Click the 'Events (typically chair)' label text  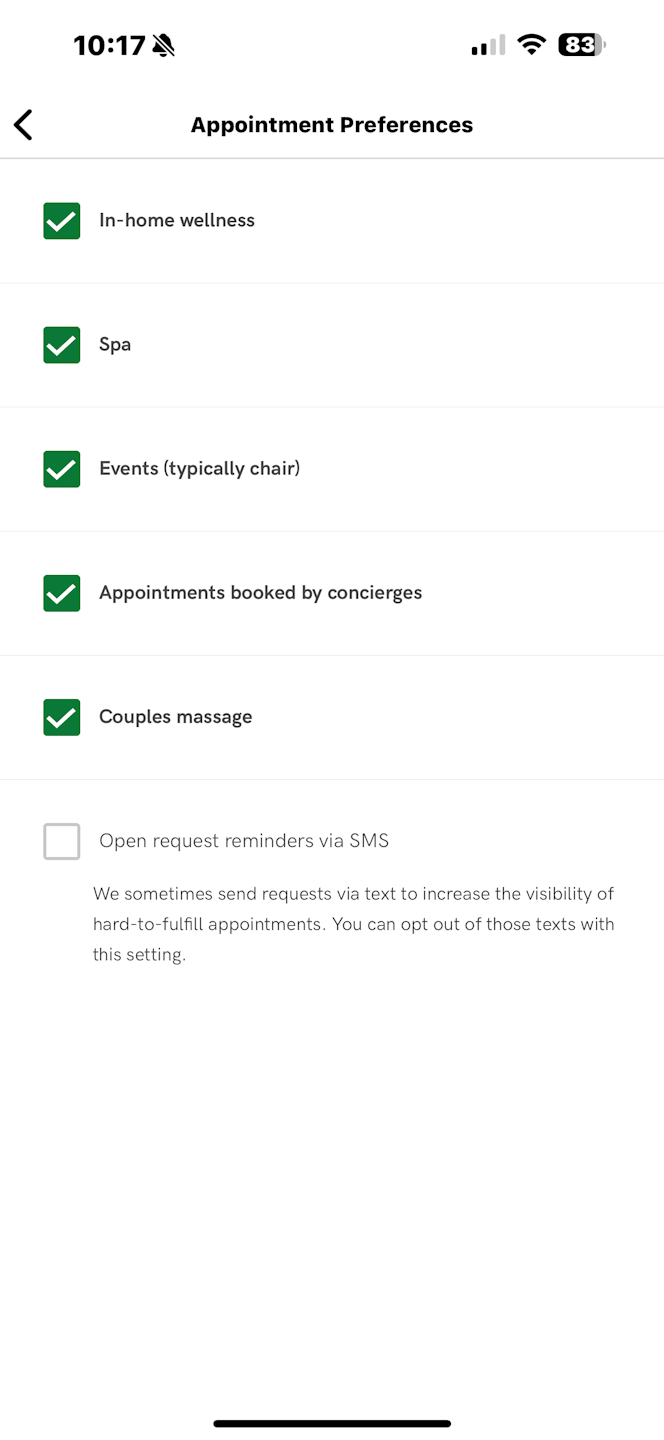[x=200, y=469]
